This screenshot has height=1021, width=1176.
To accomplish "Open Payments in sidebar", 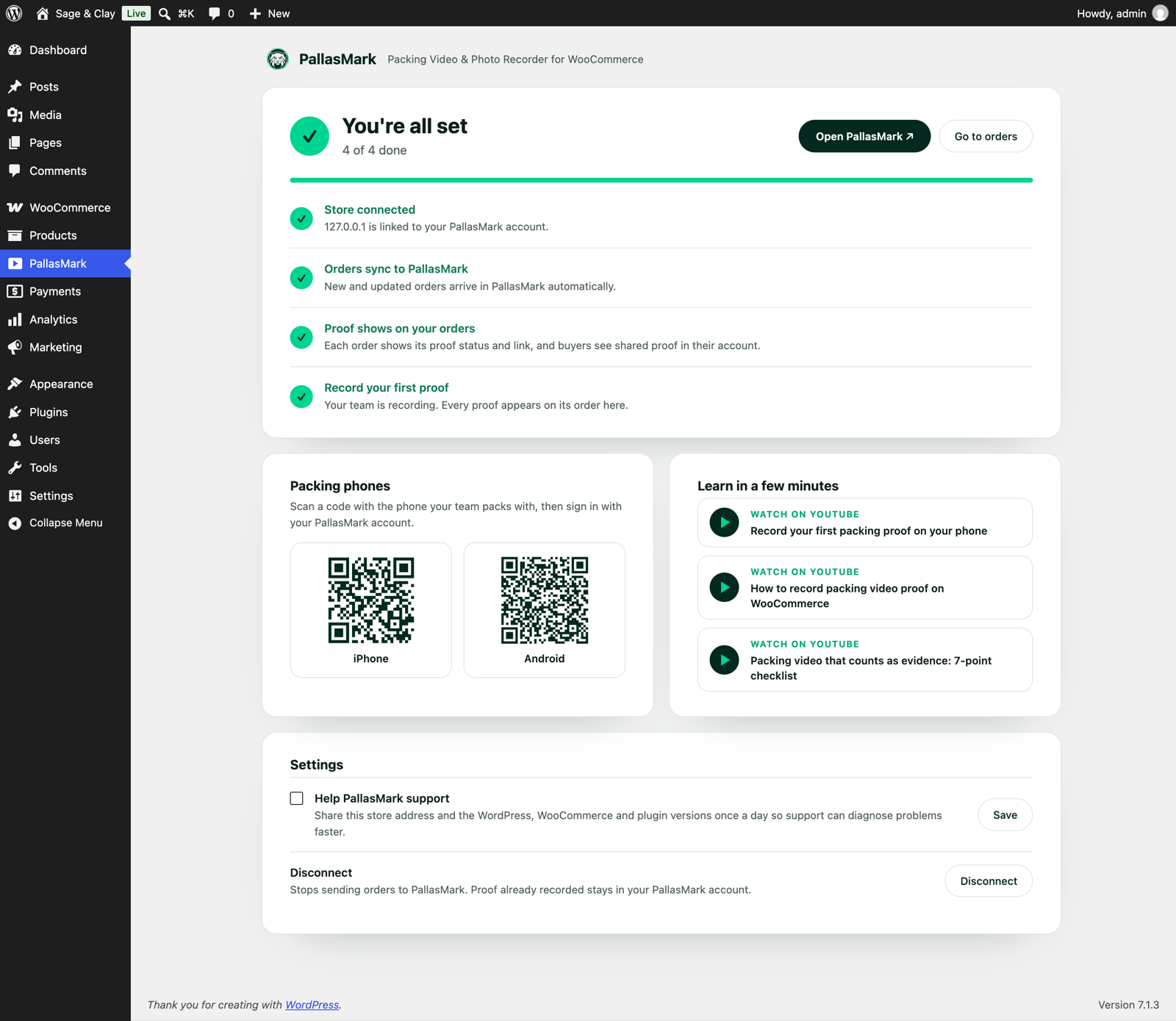I will click(65, 291).
